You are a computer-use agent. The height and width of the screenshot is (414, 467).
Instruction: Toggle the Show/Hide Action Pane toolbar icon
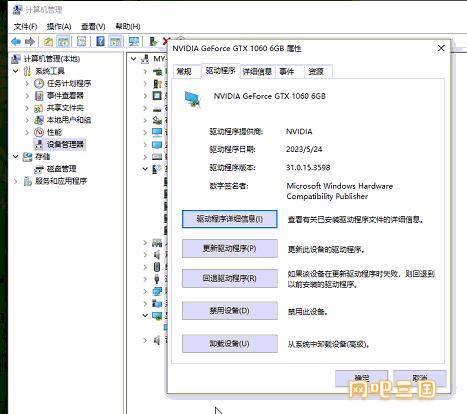click(116, 42)
